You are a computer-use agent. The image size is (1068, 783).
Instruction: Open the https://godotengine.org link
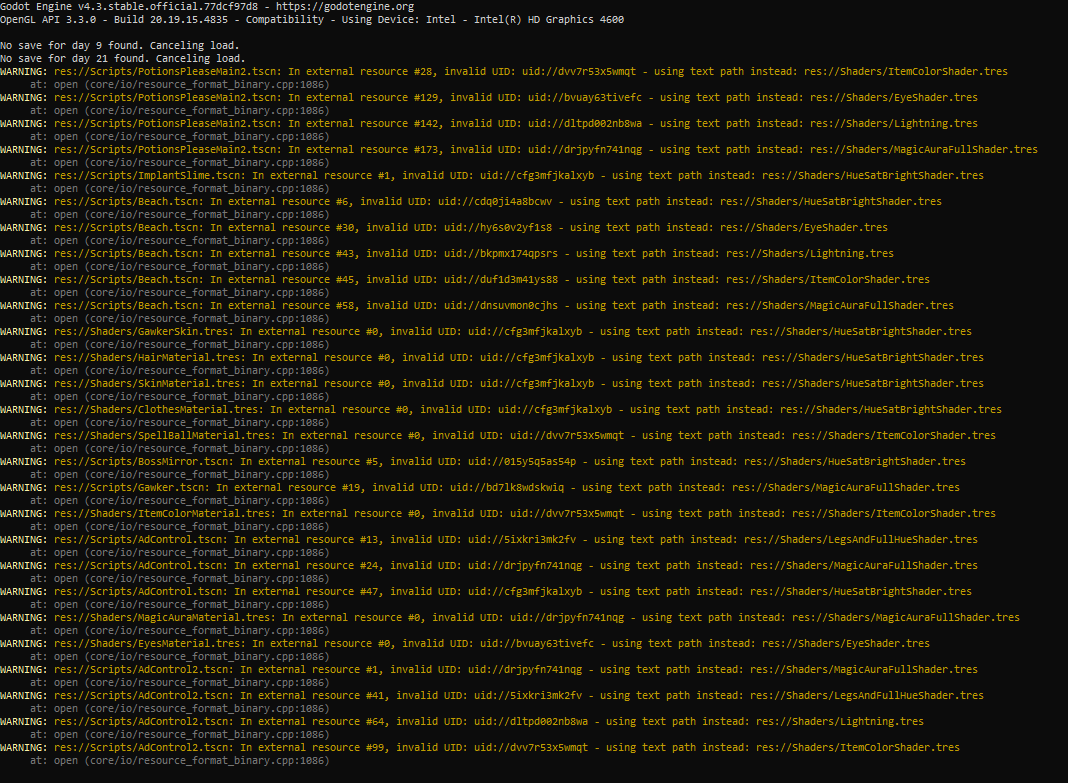[345, 6]
